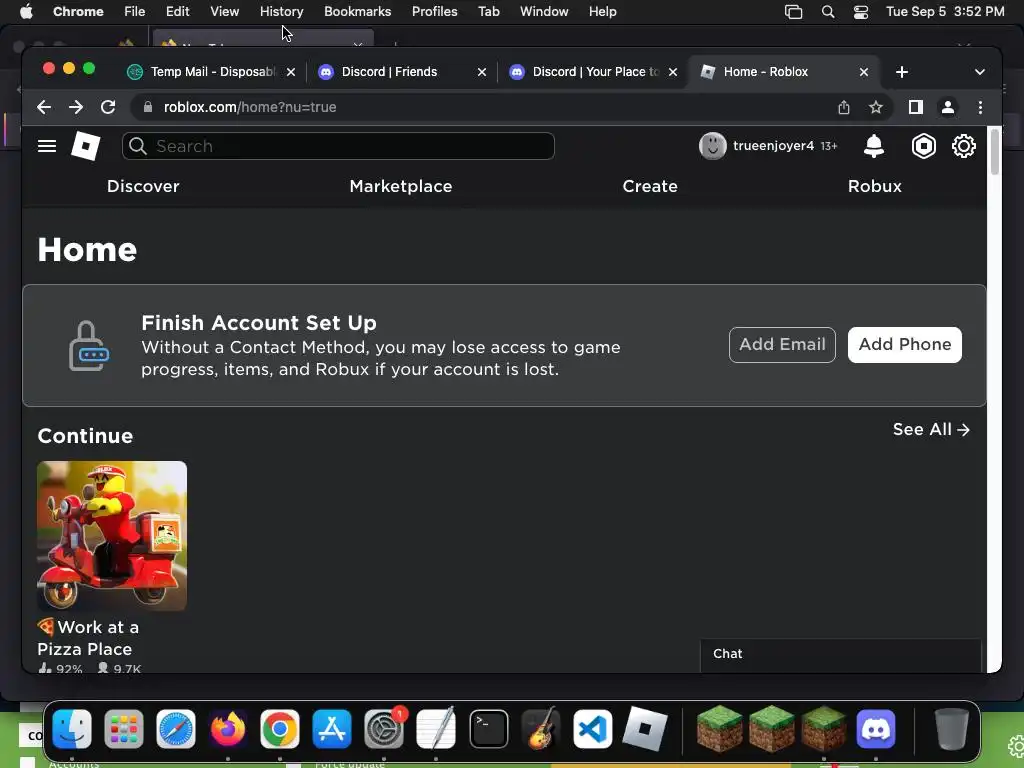1024x768 pixels.
Task: Open Discord from the dock
Action: pos(876,729)
